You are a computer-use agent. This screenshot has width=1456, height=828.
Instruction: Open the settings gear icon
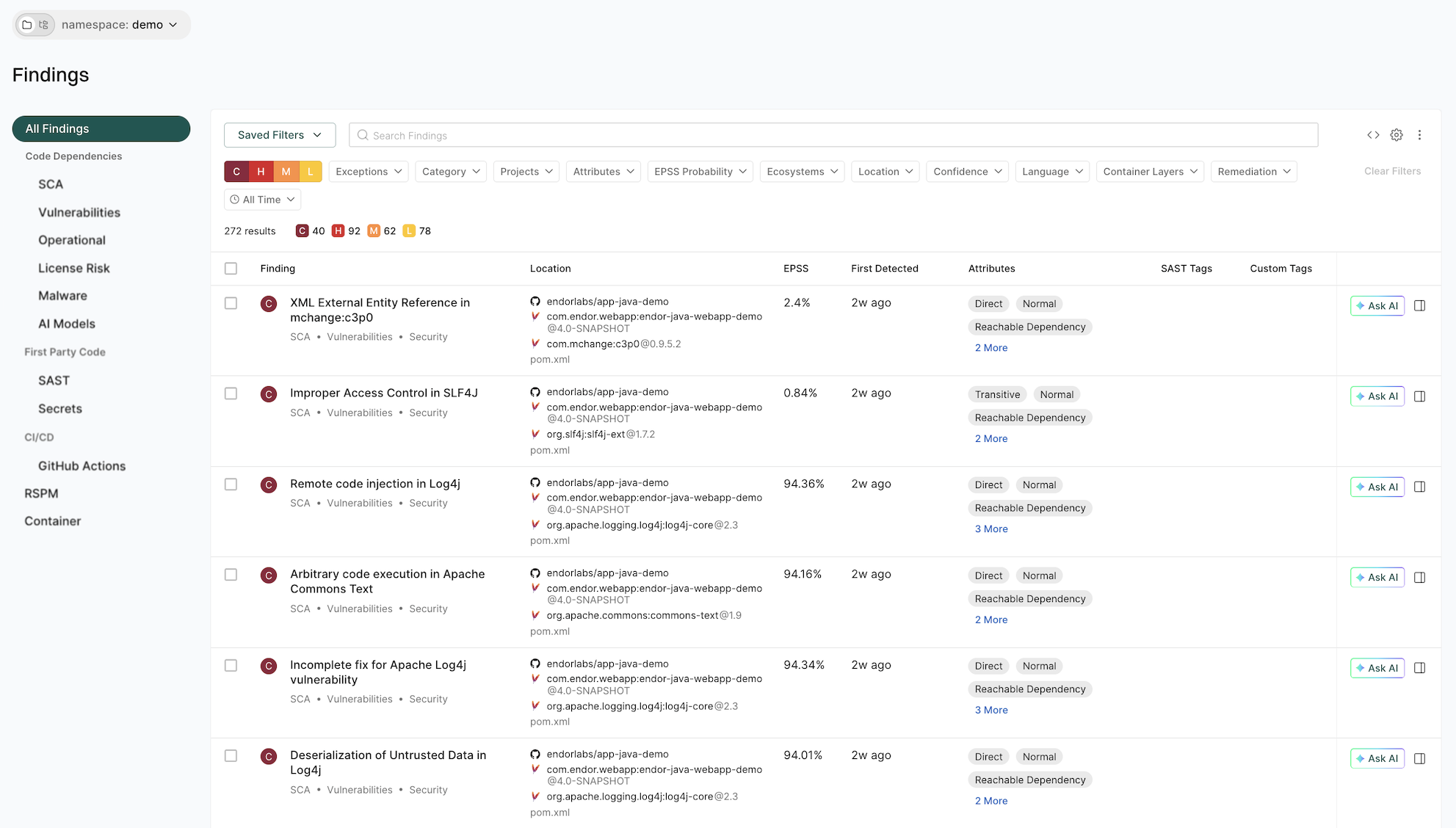(1397, 135)
